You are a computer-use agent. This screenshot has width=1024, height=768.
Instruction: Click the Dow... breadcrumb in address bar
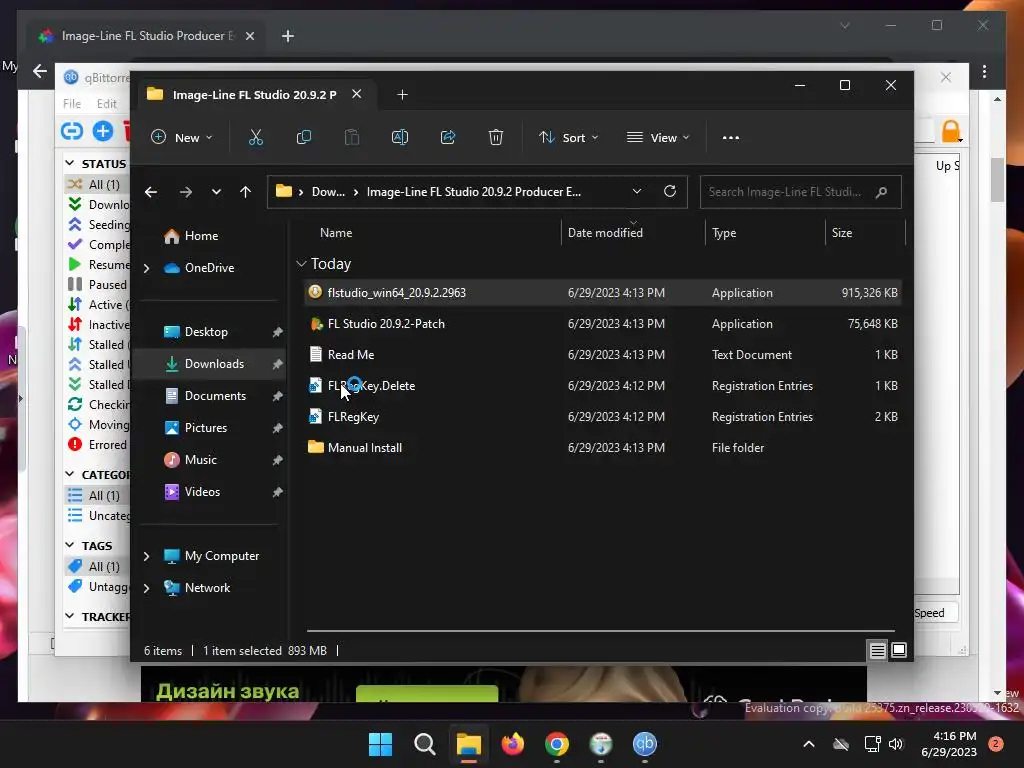pos(328,192)
